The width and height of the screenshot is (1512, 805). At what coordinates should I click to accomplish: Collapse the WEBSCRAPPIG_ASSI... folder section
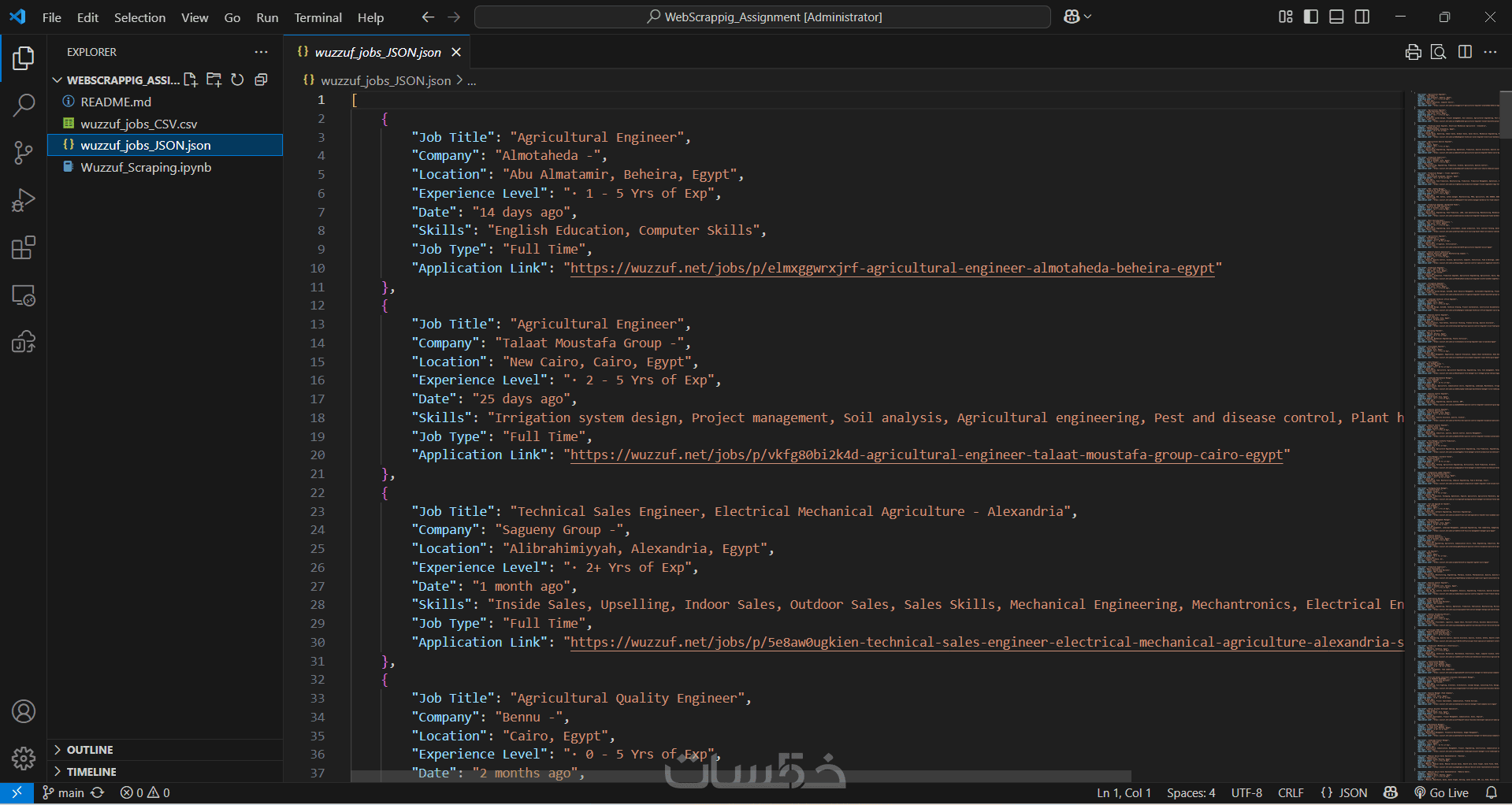[117, 80]
